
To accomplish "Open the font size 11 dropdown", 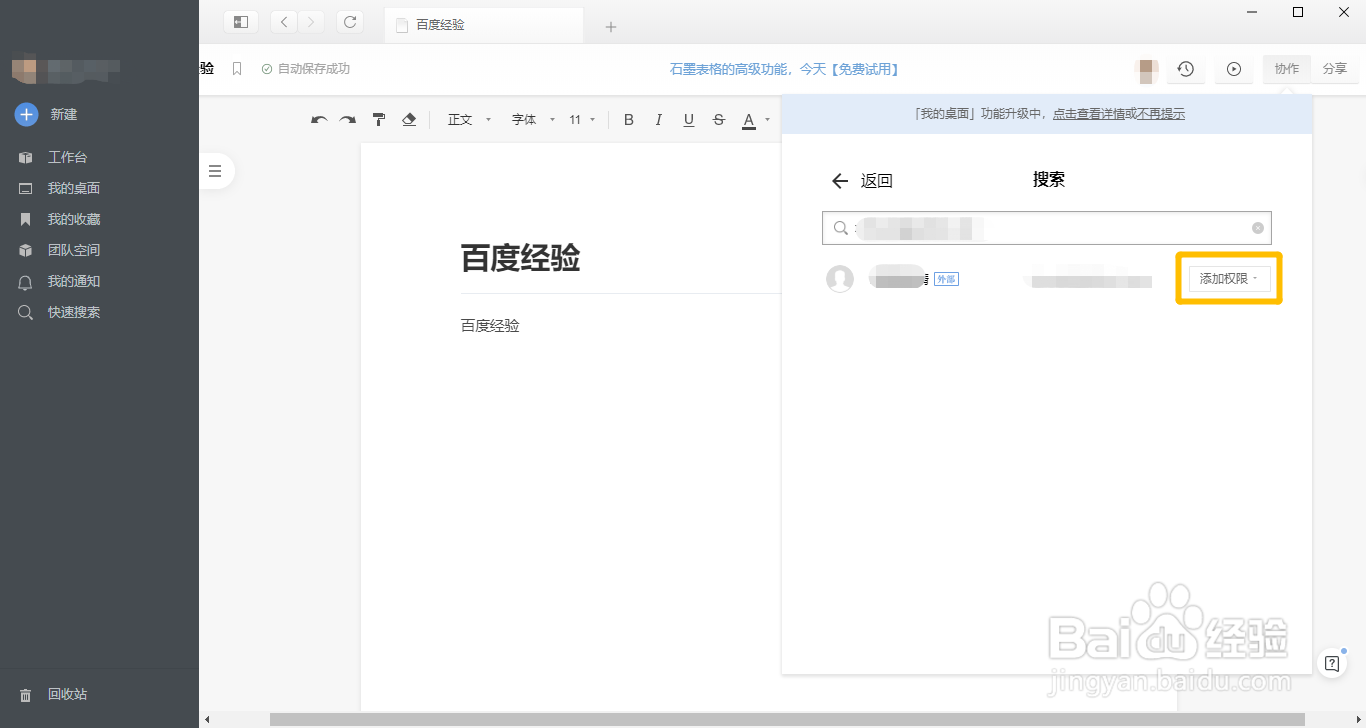I will pos(582,120).
